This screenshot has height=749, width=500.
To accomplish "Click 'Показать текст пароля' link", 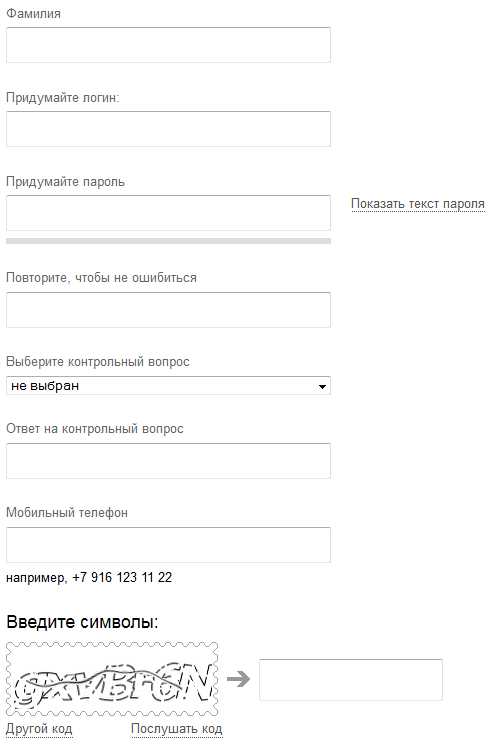I will [418, 204].
